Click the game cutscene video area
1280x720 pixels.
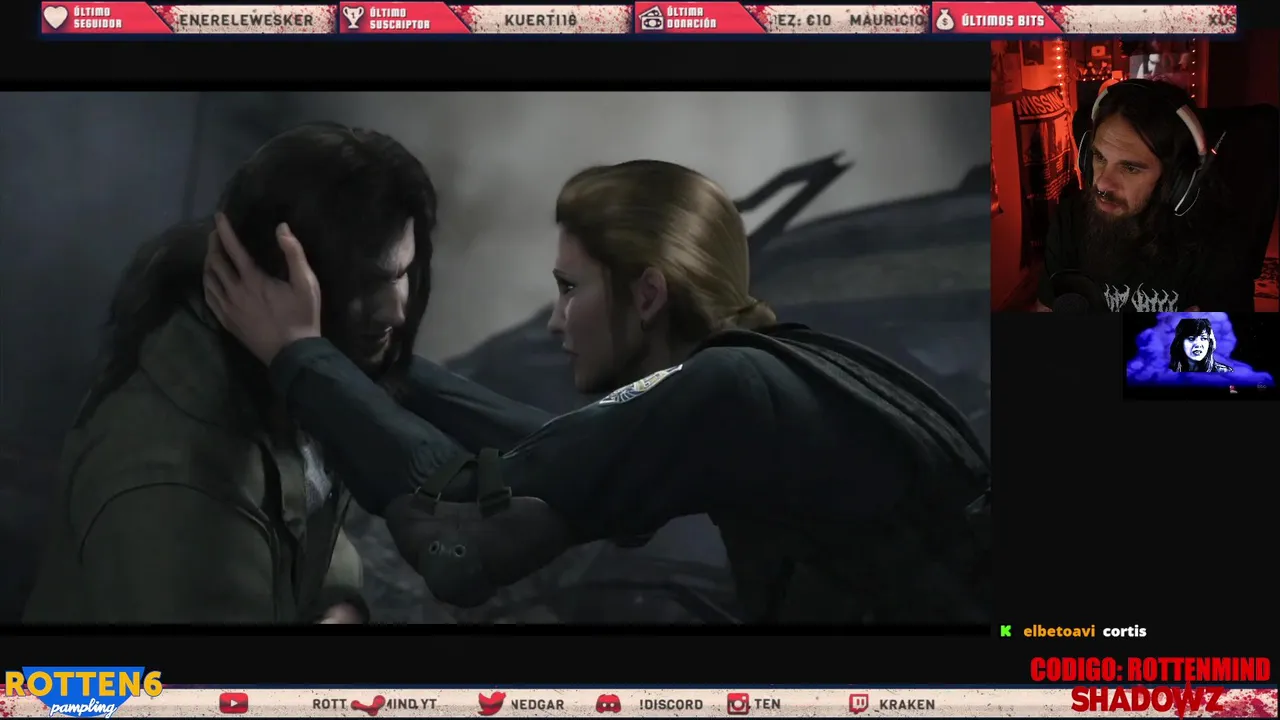click(x=495, y=358)
